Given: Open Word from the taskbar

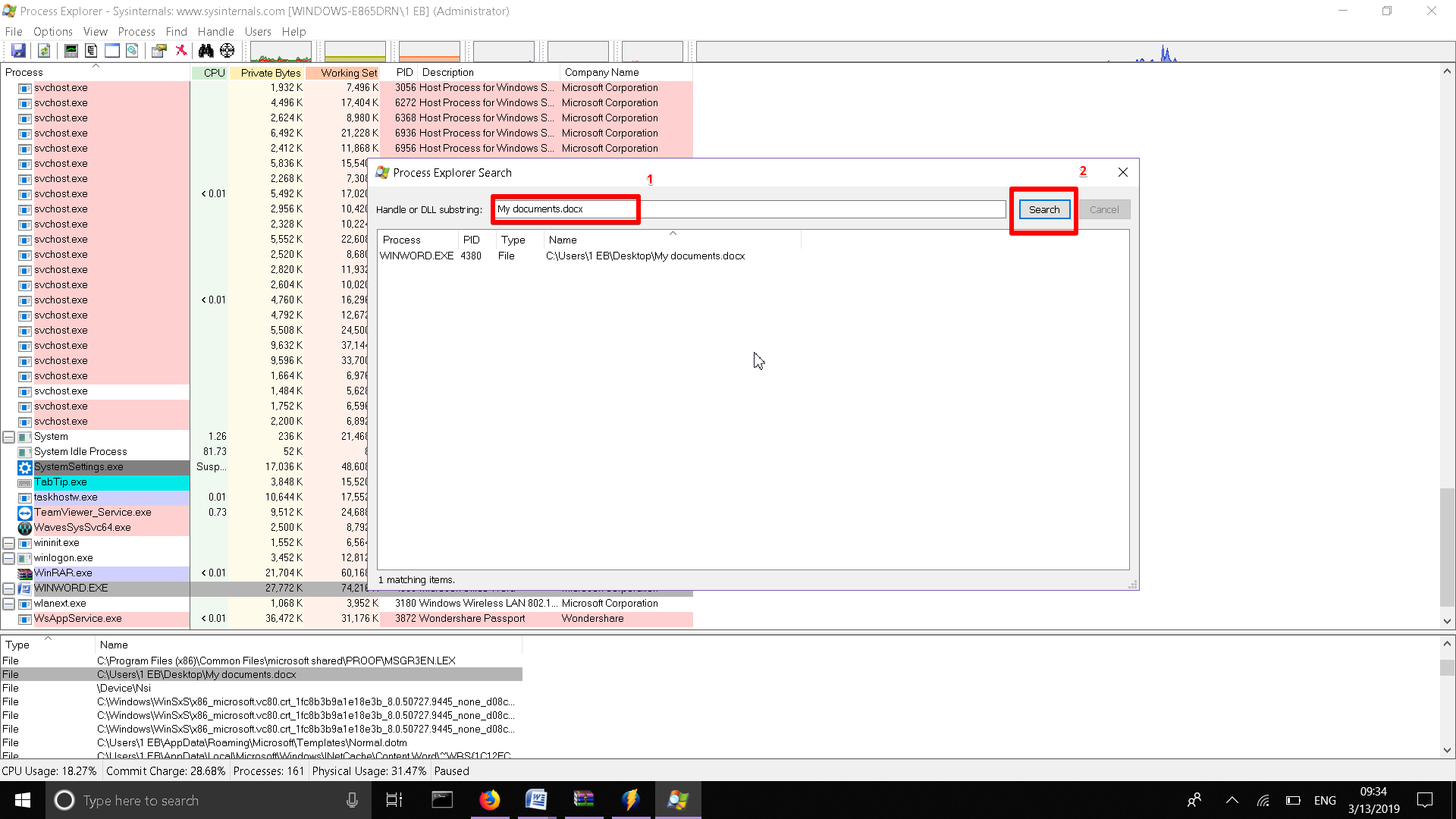Looking at the screenshot, I should click(x=536, y=800).
